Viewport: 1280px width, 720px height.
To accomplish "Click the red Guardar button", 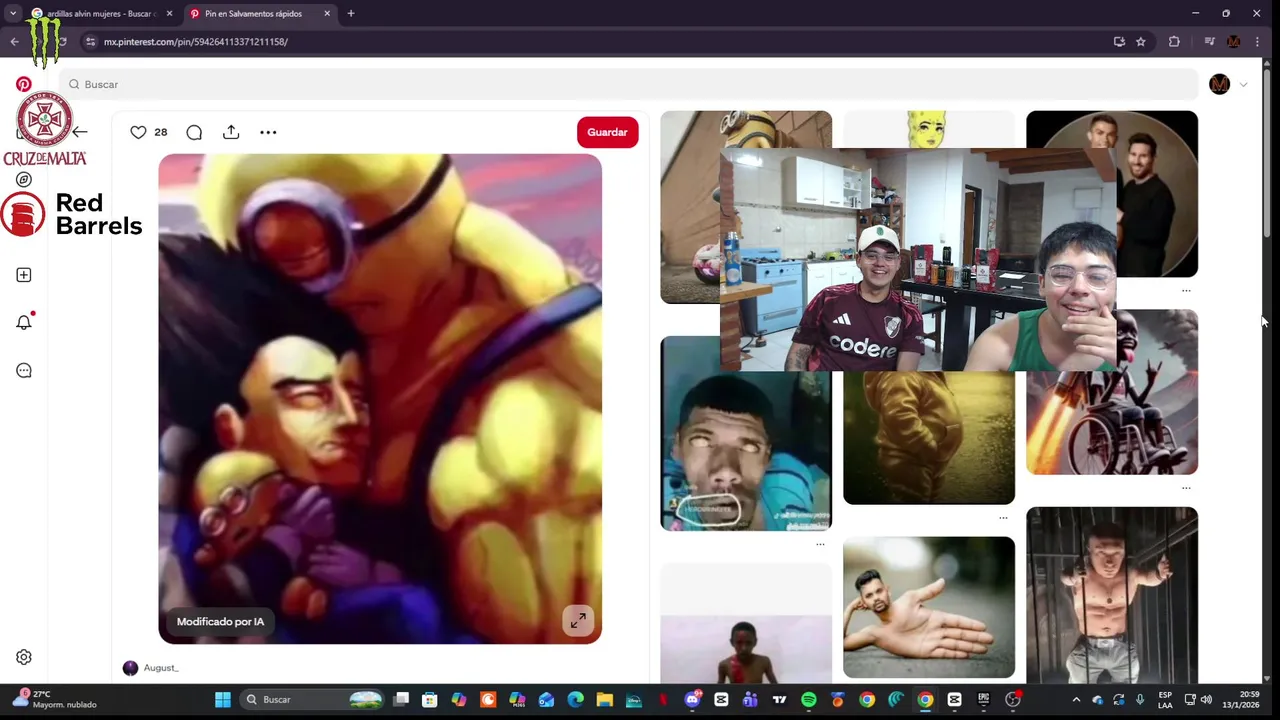I will 607,132.
